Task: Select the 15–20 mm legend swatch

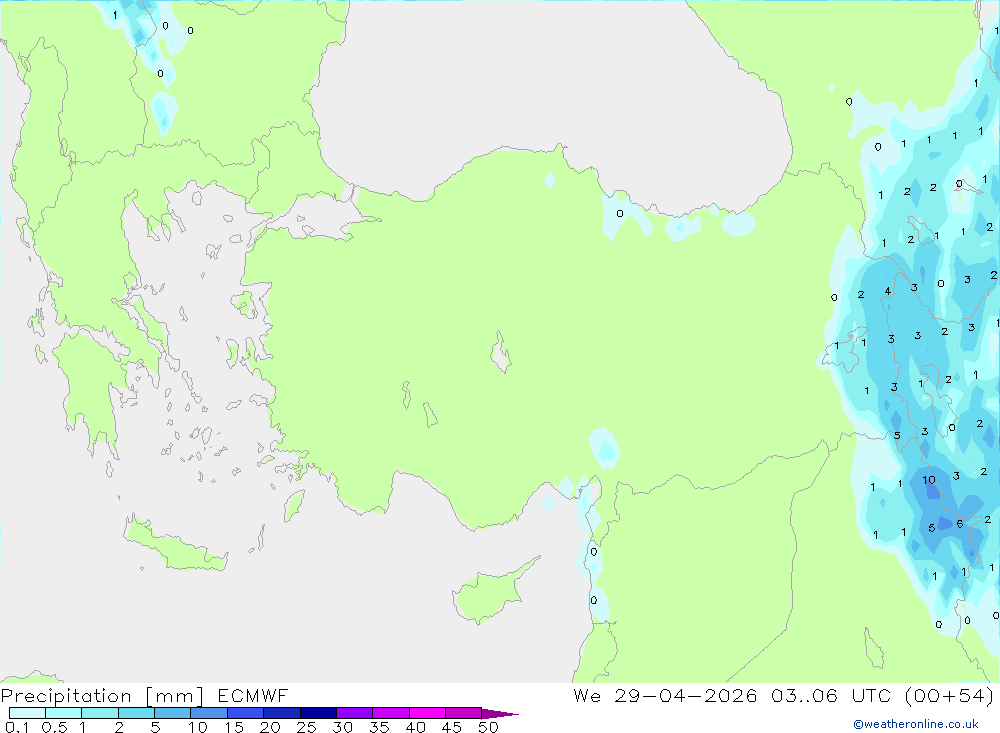Action: [x=245, y=713]
